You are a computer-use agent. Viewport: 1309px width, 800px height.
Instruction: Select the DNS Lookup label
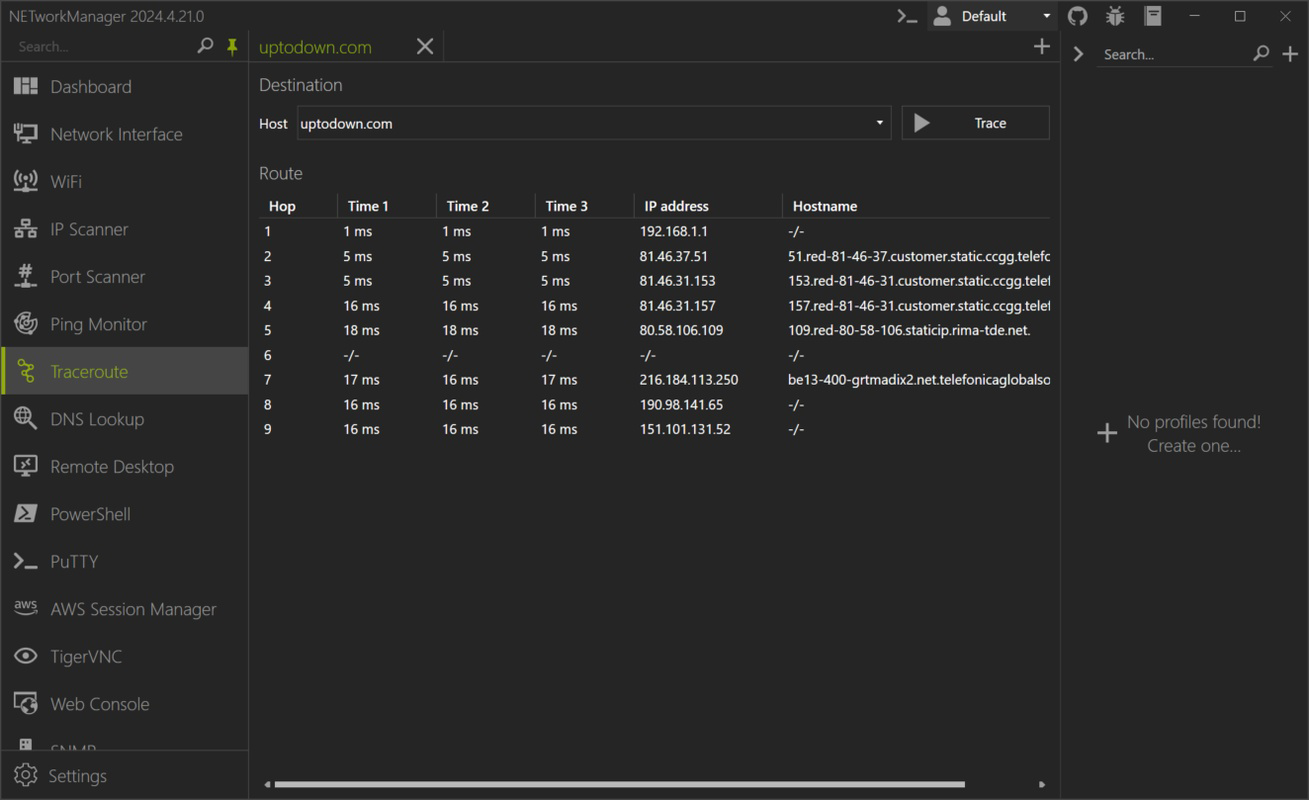(x=97, y=419)
